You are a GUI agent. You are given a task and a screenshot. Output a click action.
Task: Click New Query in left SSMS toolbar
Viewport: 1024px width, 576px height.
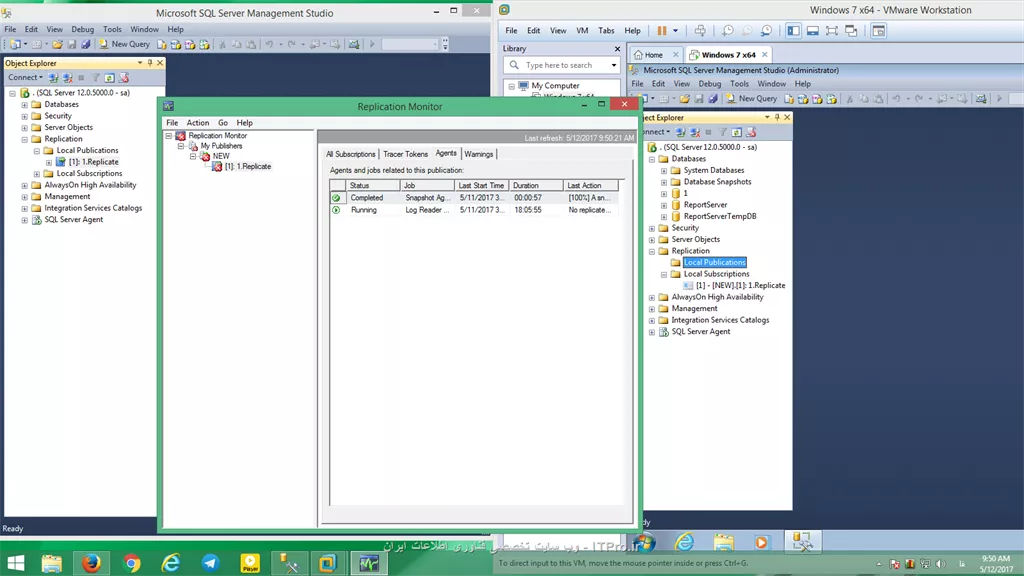pos(124,44)
